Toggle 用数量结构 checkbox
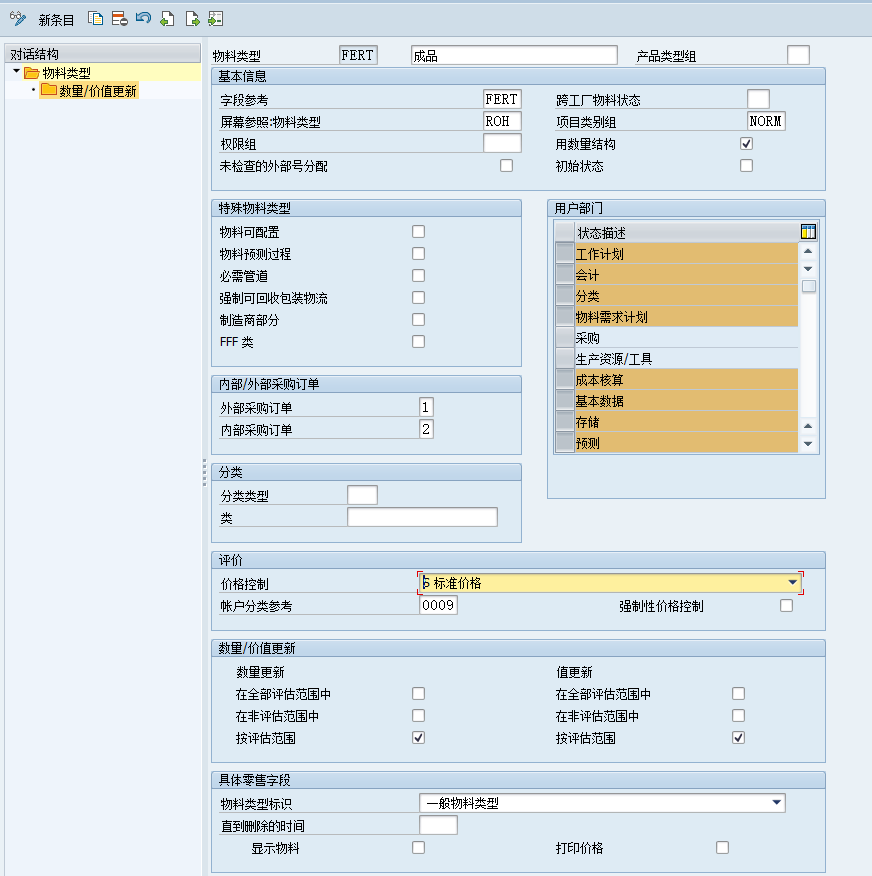Screen dimensions: 872x876 coord(746,144)
